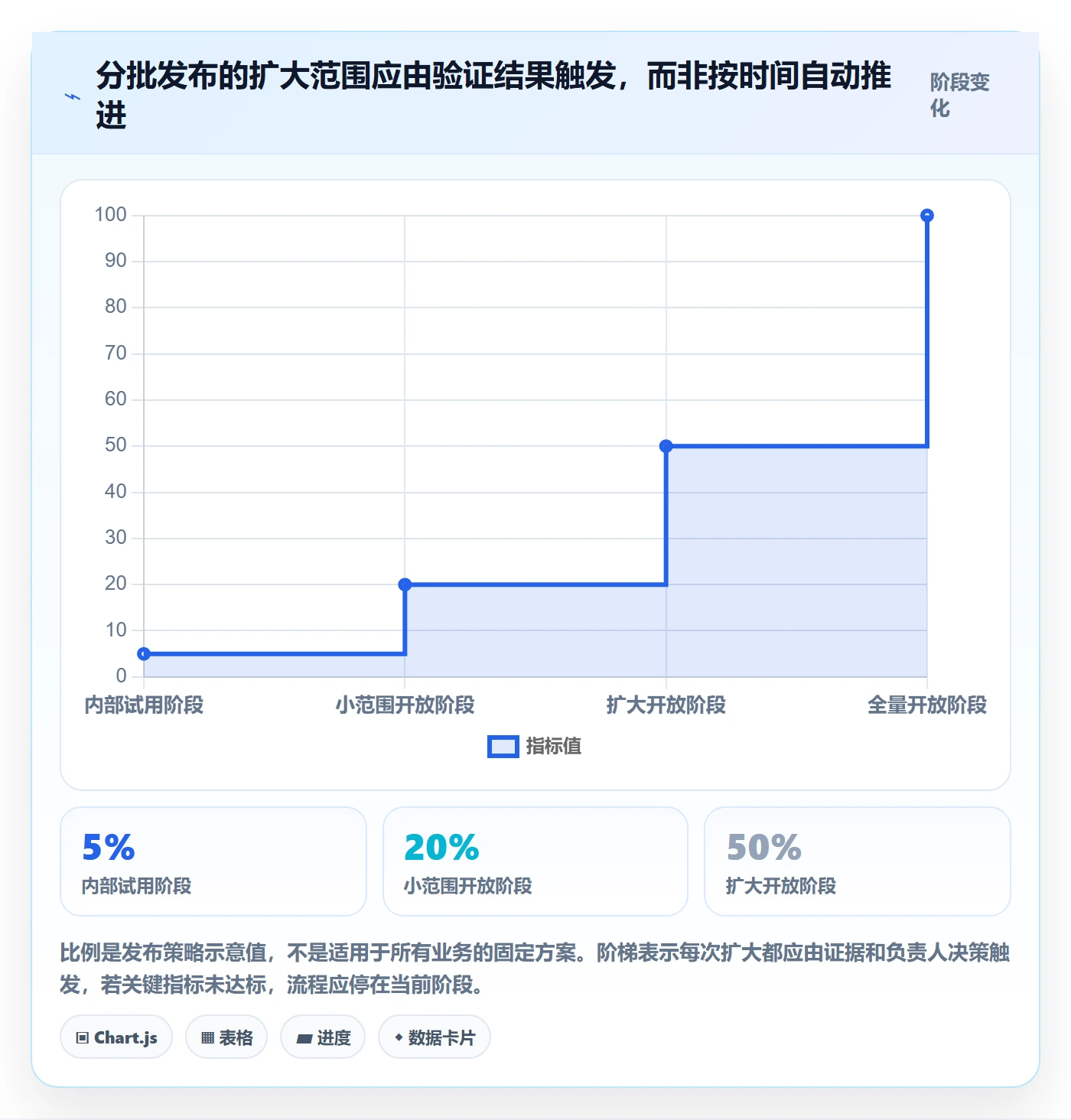The image size is (1071, 1120).
Task: Select the Chart.js tag chip
Action: (x=116, y=1037)
